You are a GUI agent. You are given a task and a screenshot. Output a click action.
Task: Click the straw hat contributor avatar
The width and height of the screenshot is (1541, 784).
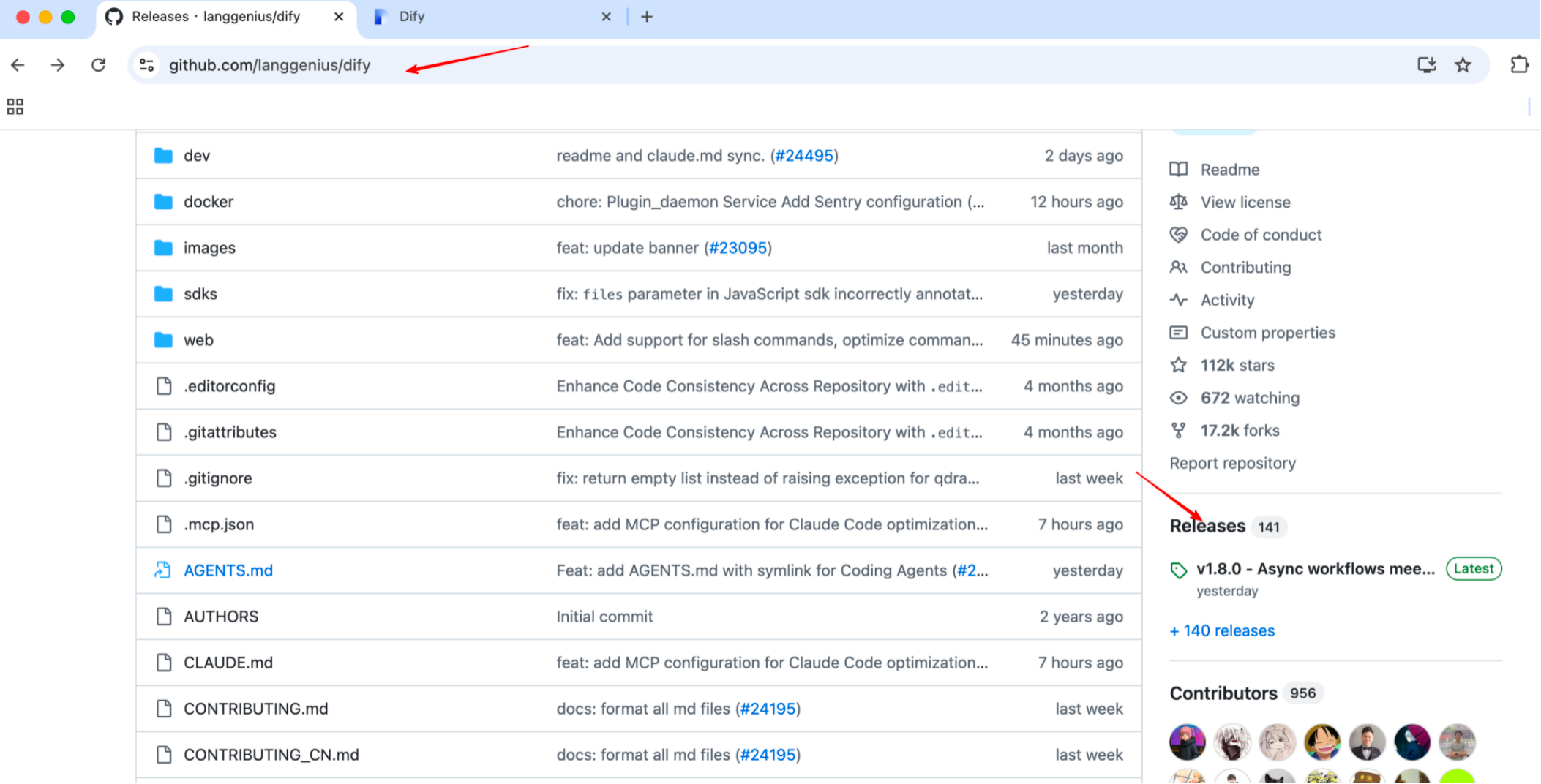click(x=1321, y=742)
